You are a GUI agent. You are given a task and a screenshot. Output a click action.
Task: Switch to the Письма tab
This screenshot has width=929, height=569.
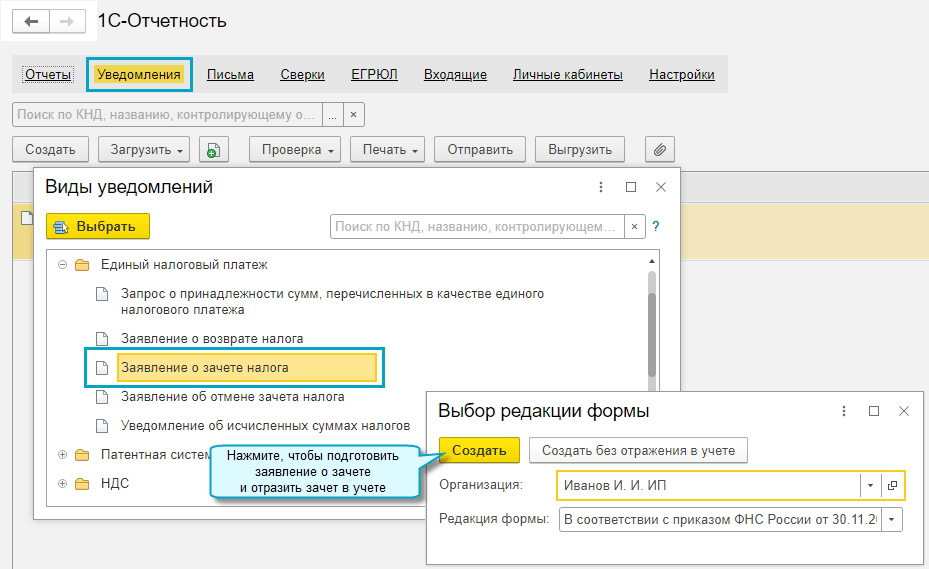230,75
